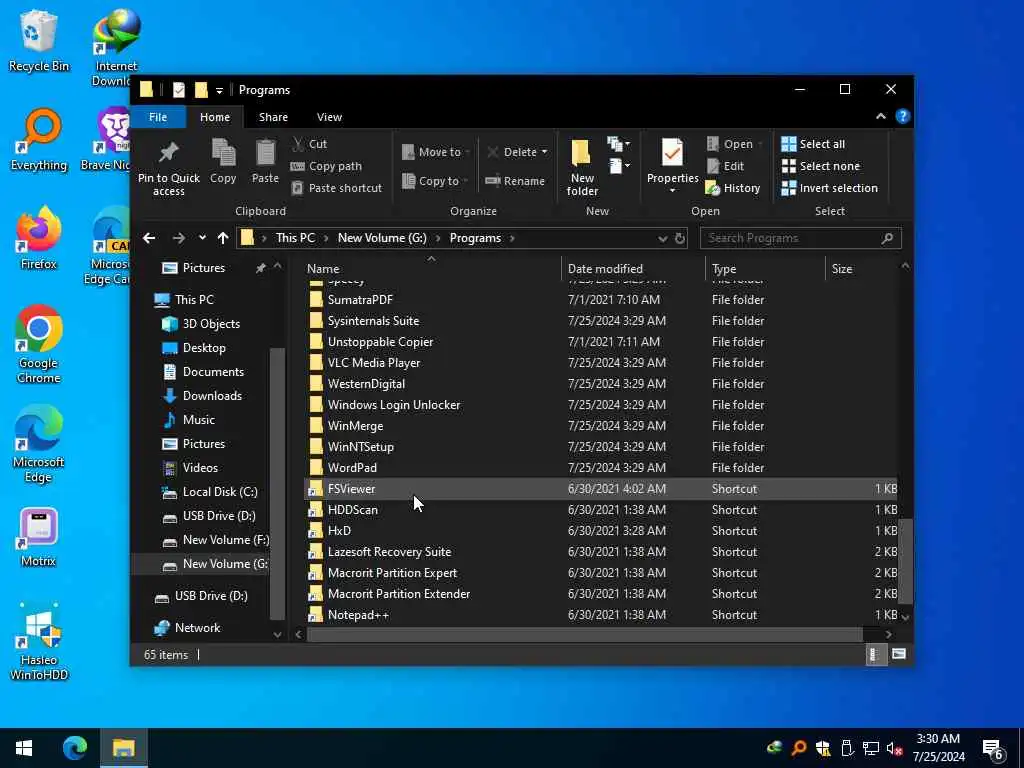Open Easy access dropdown in ribbon
Screen dimensions: 1024x768
pos(619,166)
